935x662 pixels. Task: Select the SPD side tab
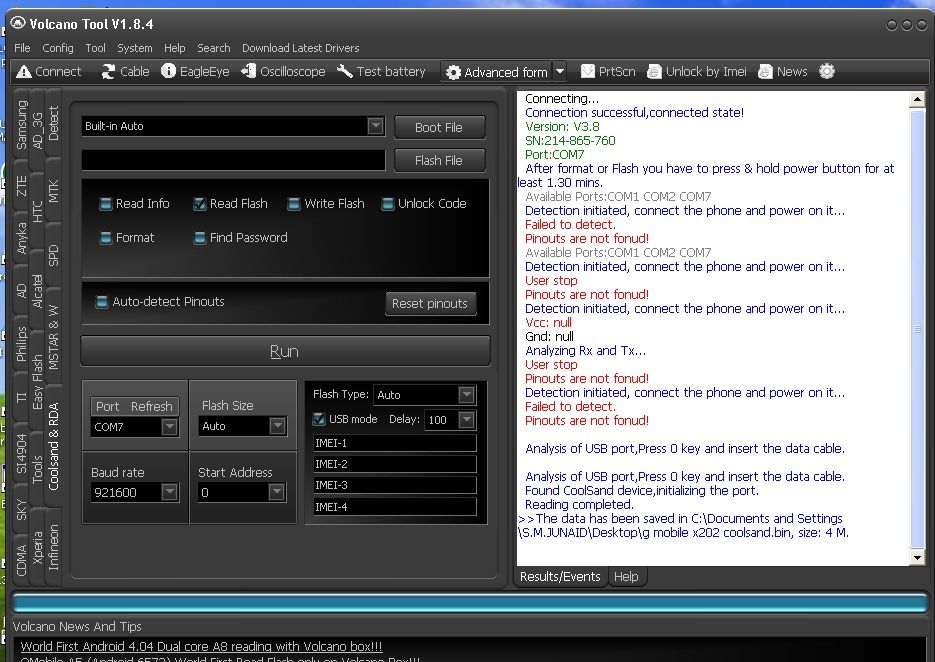pos(53,255)
